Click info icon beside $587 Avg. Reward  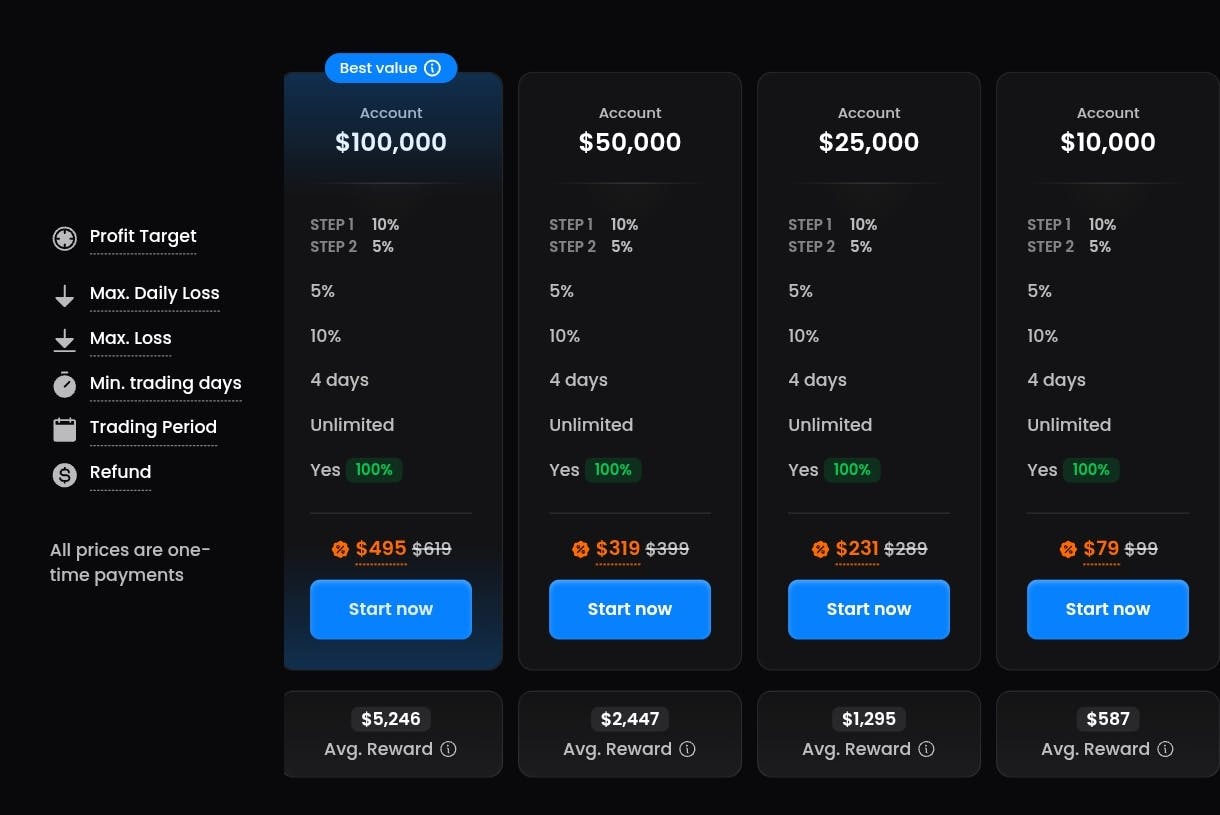tap(1166, 749)
